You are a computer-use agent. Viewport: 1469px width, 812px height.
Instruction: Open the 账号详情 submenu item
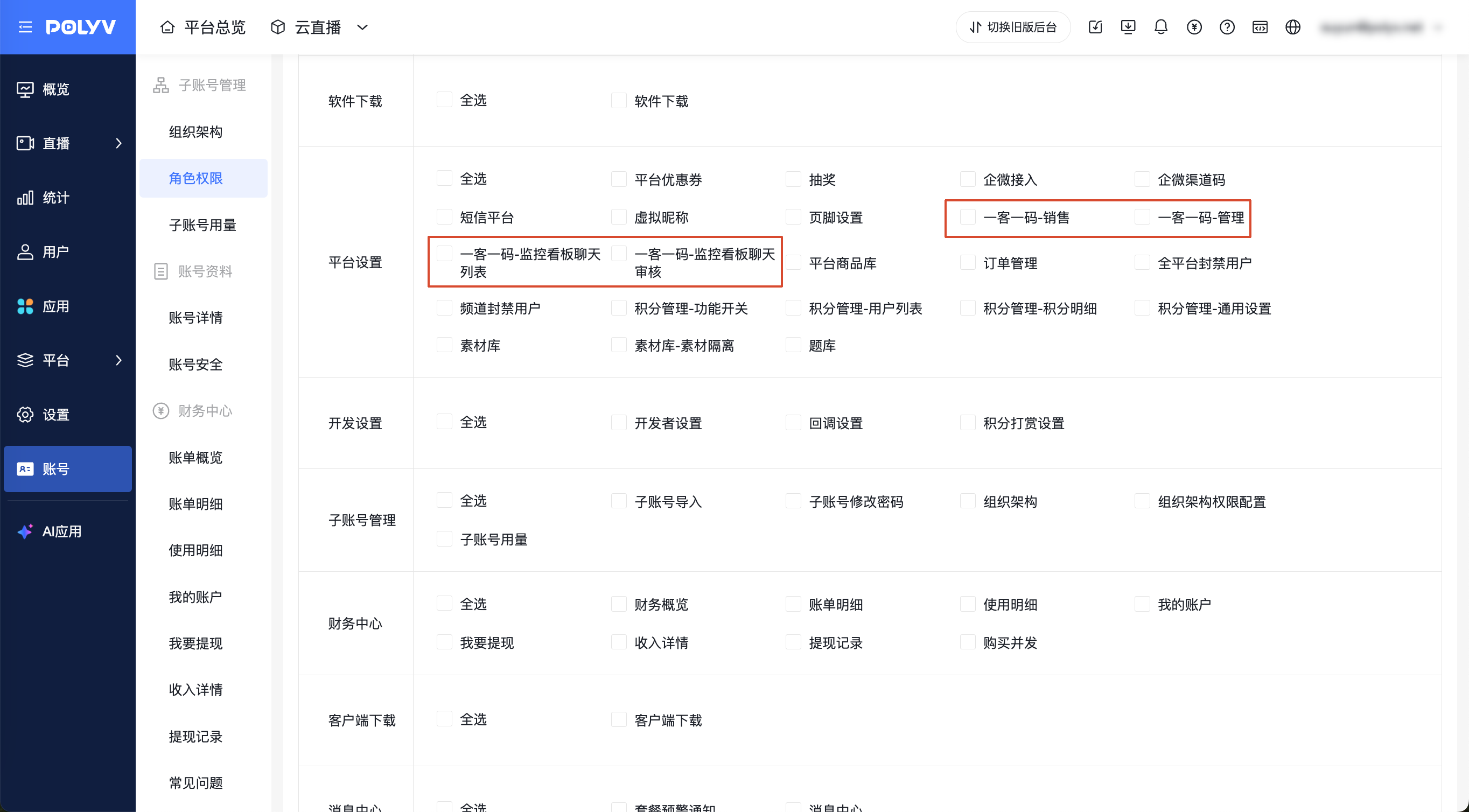tap(195, 318)
